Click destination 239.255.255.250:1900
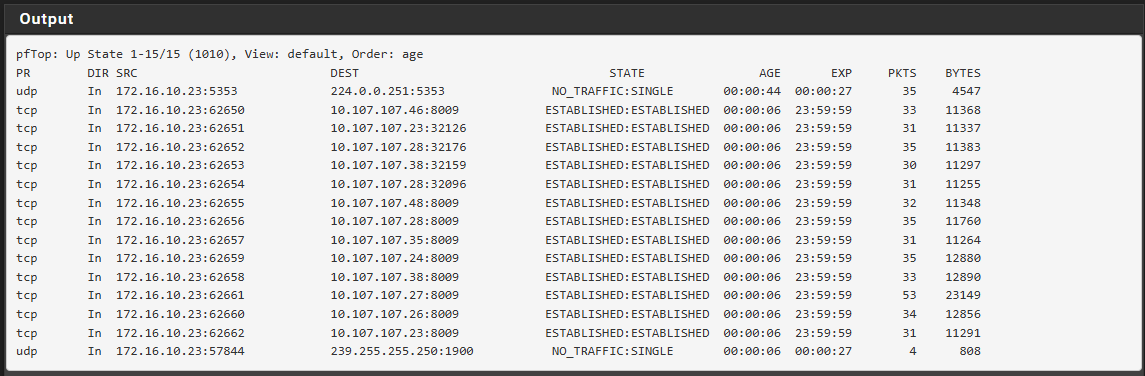This screenshot has width=1145, height=376. [x=402, y=352]
